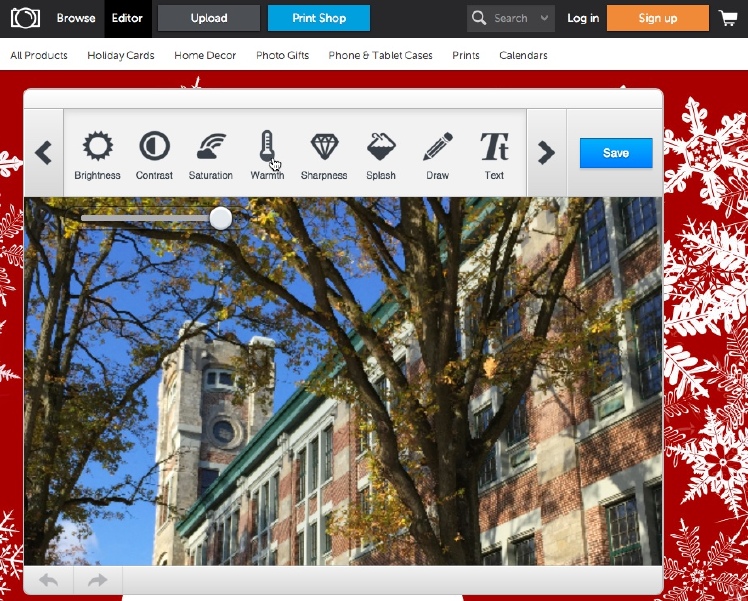This screenshot has width=748, height=601.
Task: Select the Text tool
Action: click(494, 155)
